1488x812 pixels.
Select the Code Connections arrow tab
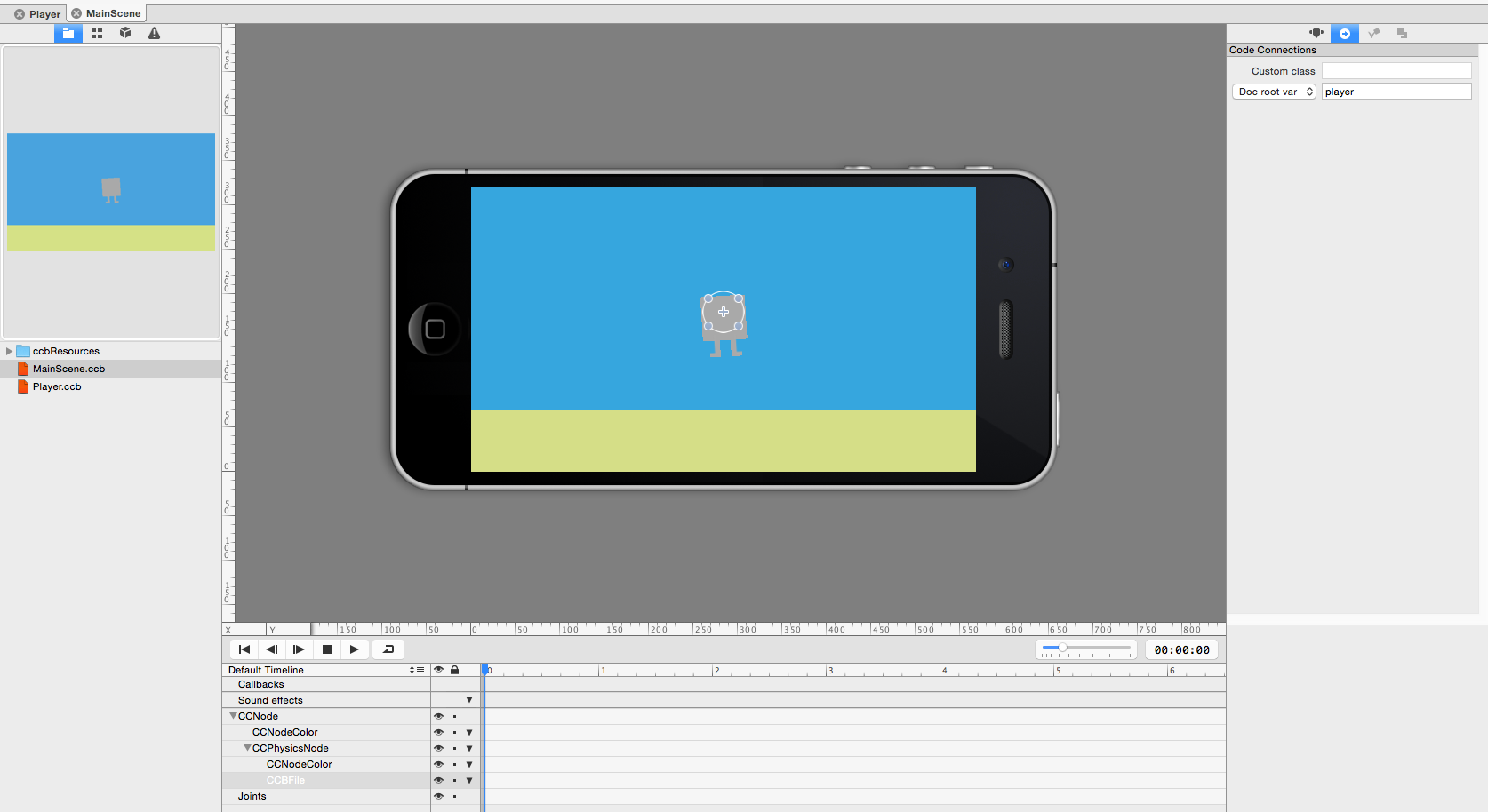point(1345,33)
